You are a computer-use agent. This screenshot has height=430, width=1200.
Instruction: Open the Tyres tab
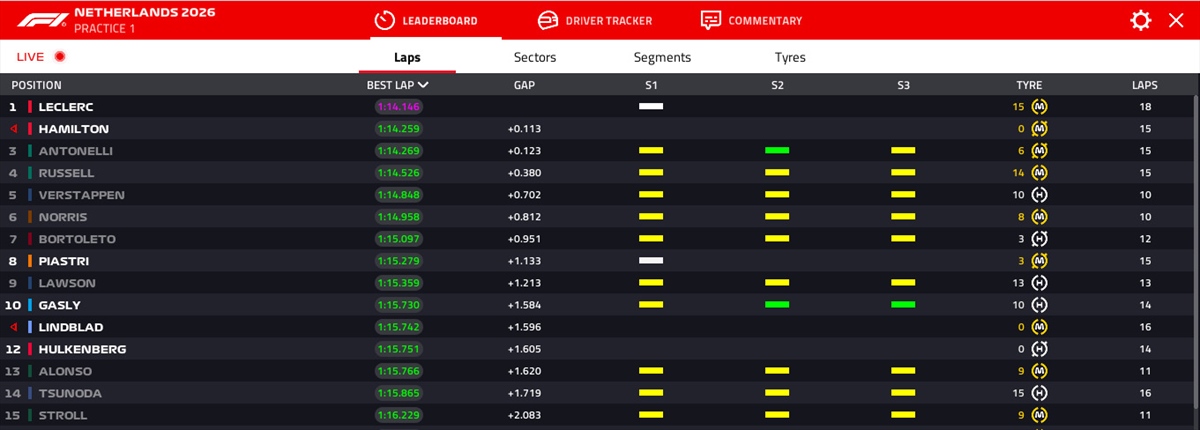point(790,57)
